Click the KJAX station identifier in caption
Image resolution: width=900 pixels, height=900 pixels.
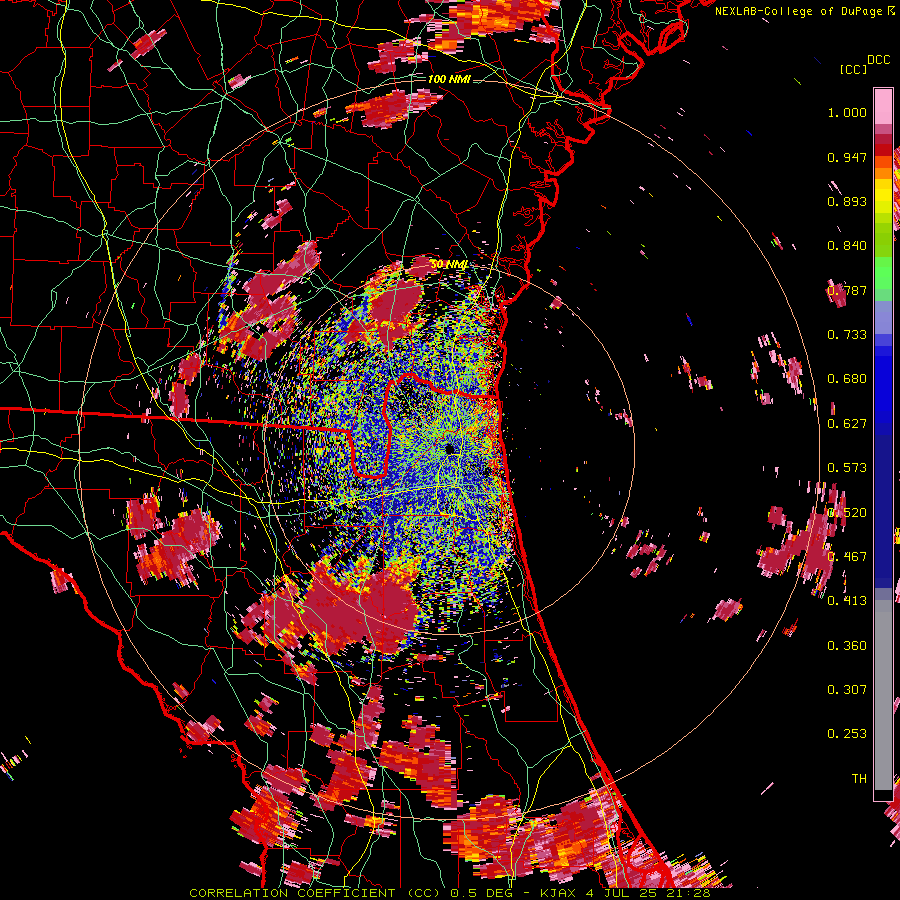point(560,893)
